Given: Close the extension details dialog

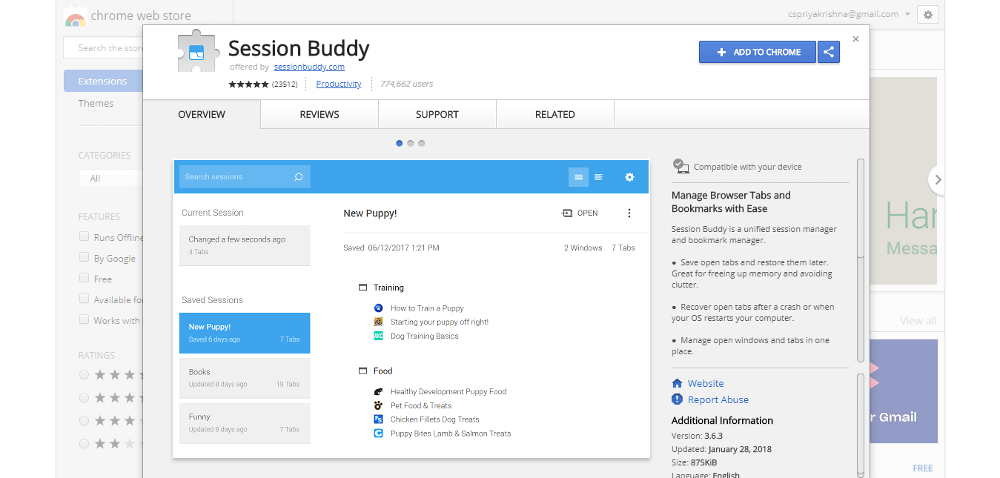Looking at the screenshot, I should pyautogui.click(x=856, y=39).
